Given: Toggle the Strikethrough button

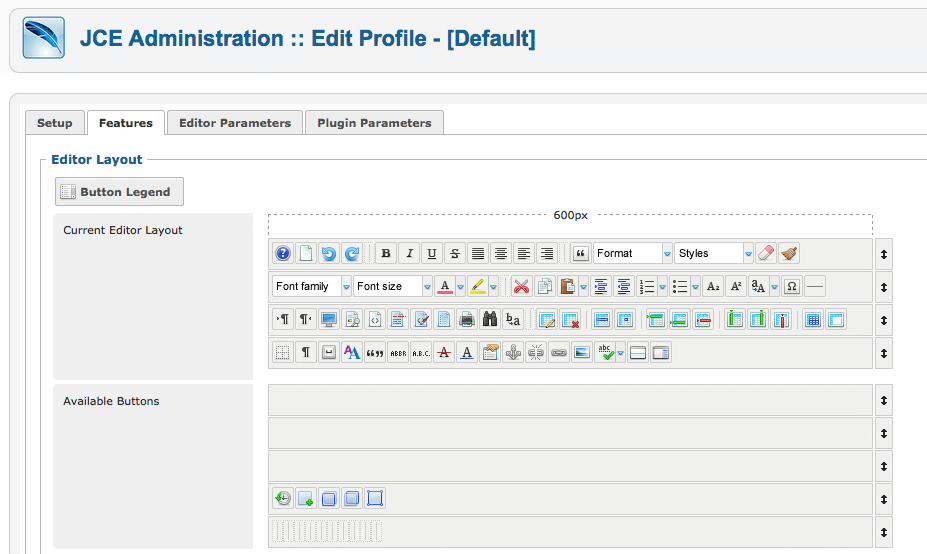Looking at the screenshot, I should [455, 254].
